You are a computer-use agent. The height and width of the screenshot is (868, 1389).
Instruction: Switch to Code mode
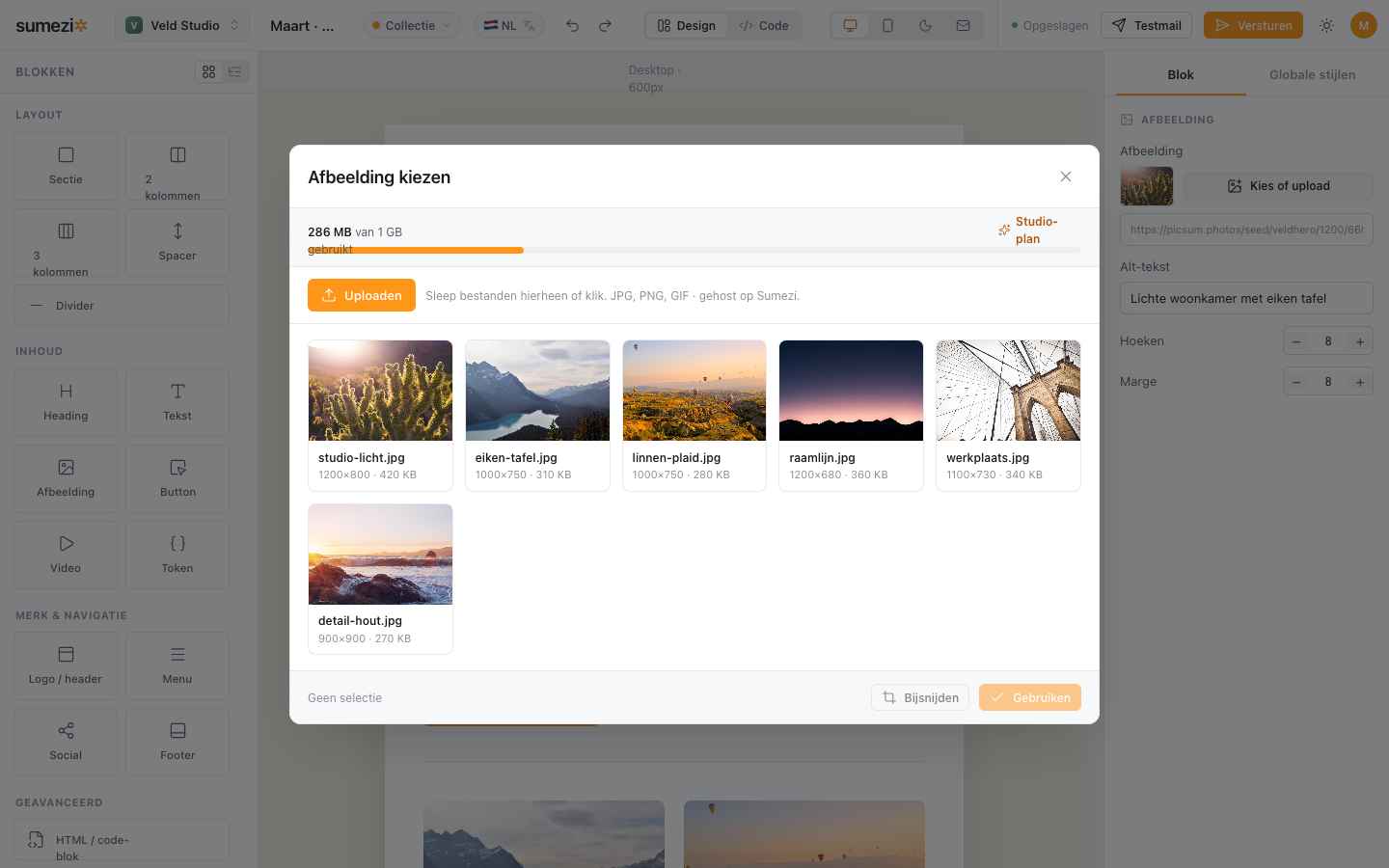pyautogui.click(x=764, y=26)
